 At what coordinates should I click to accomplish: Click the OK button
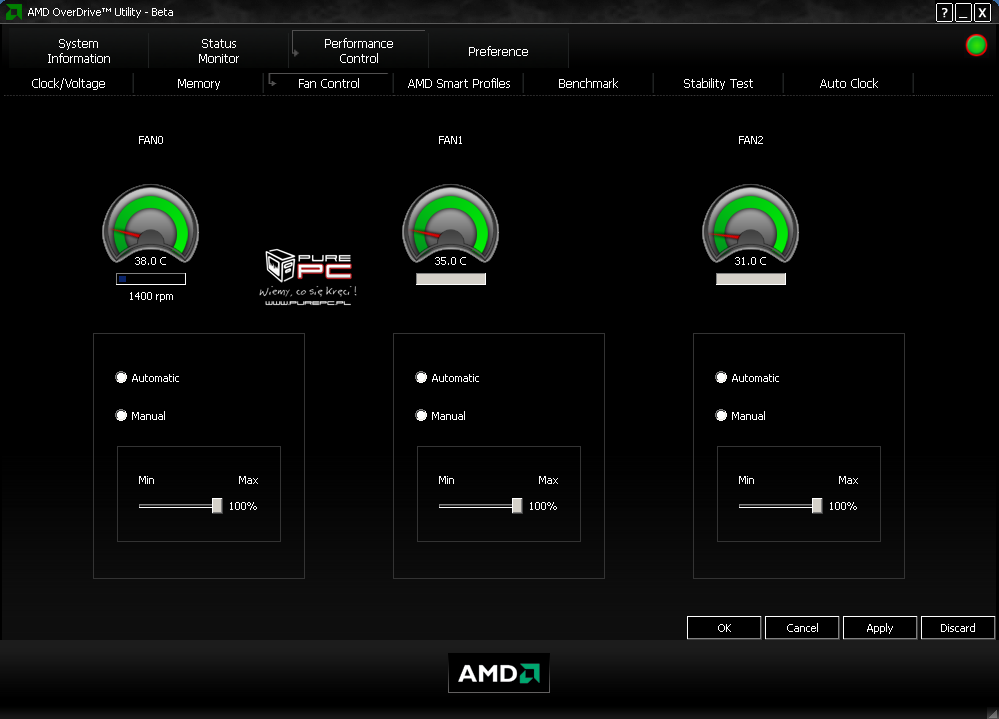tap(724, 628)
